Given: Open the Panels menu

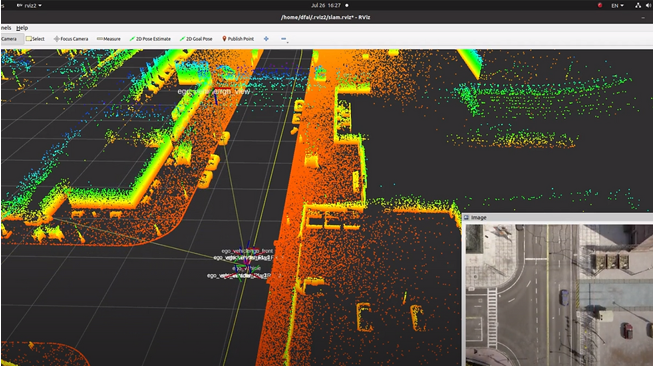Looking at the screenshot, I should 5,28.
